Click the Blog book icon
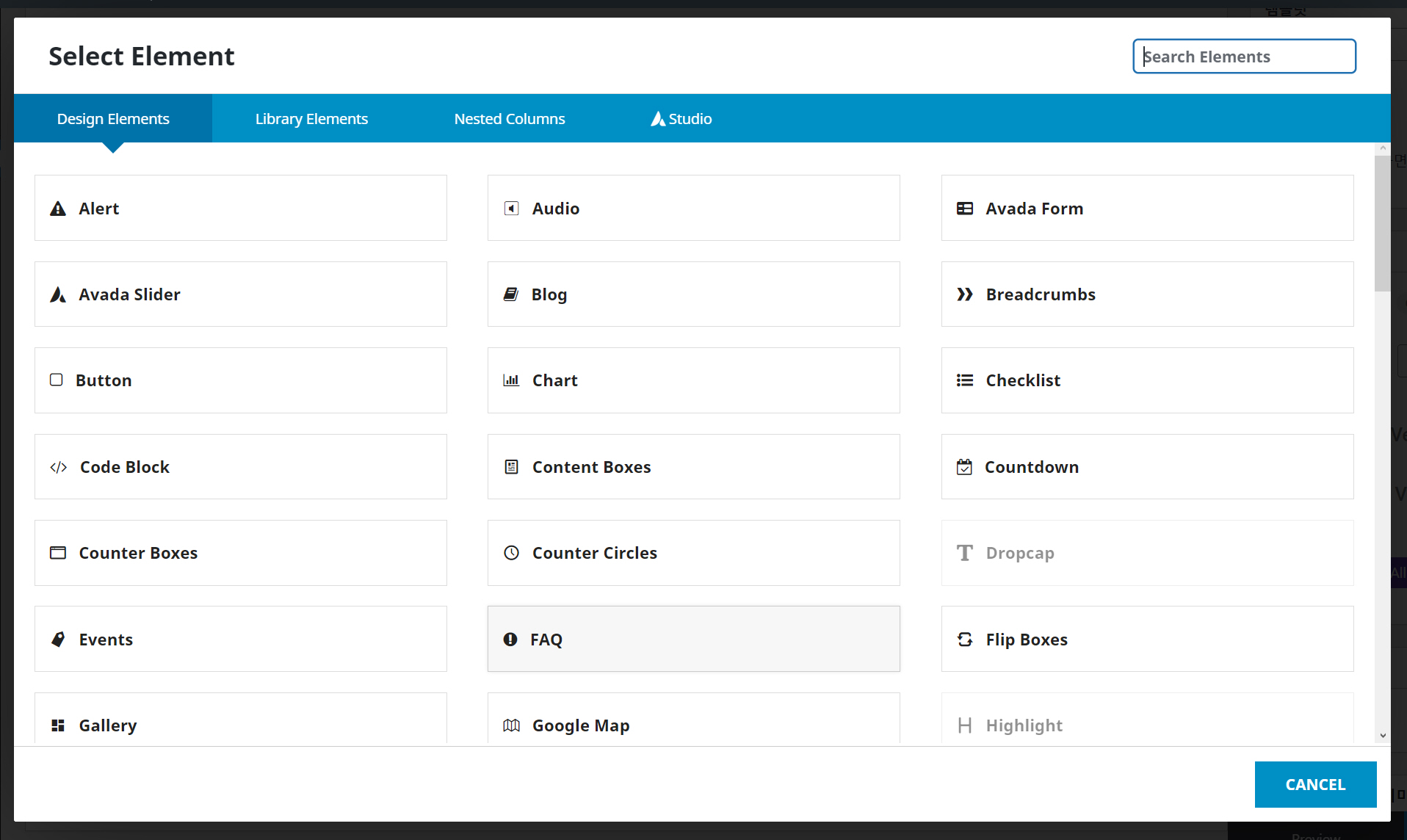The image size is (1407, 840). tap(511, 295)
